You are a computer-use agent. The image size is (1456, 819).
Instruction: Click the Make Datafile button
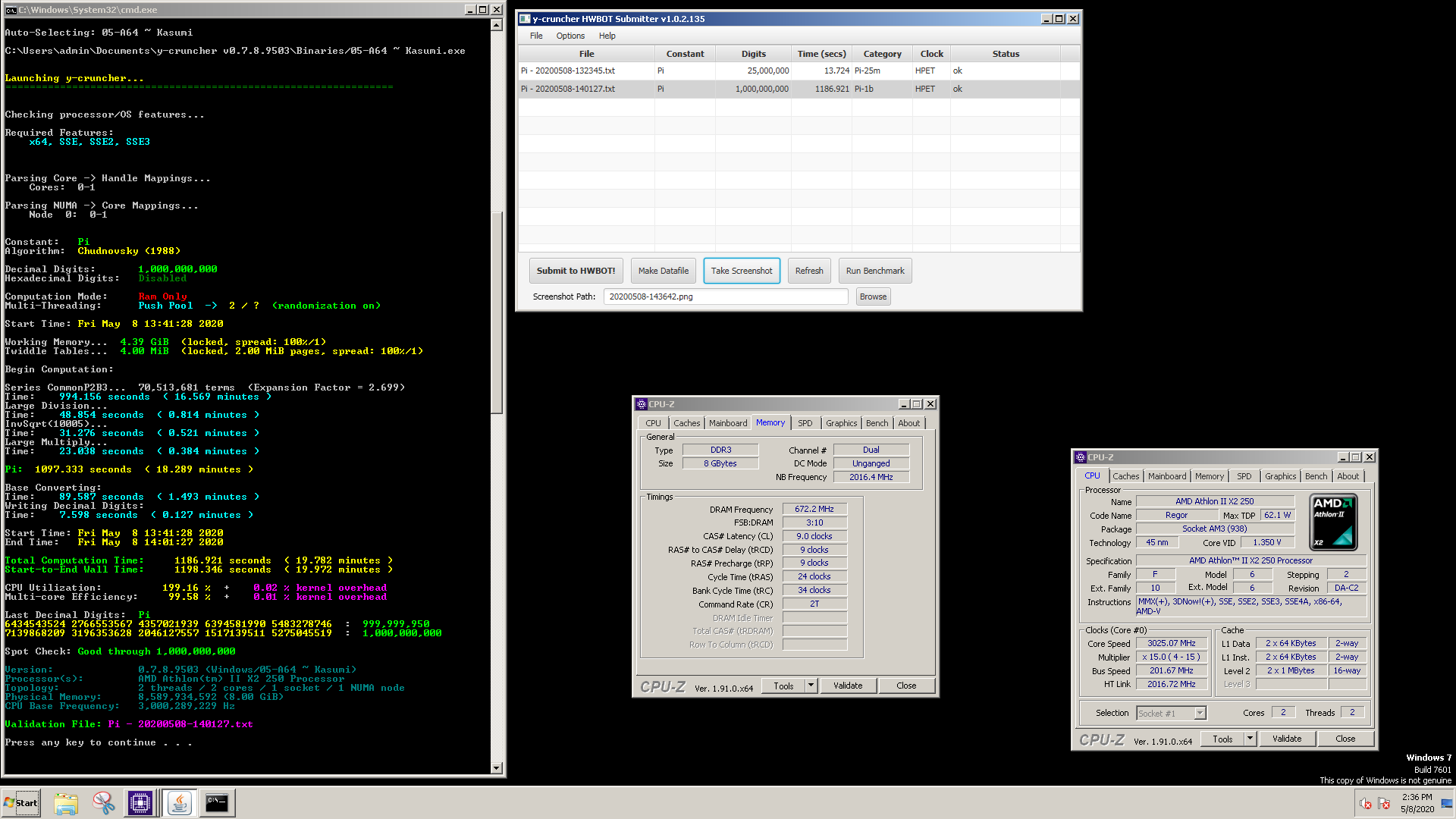pos(664,271)
